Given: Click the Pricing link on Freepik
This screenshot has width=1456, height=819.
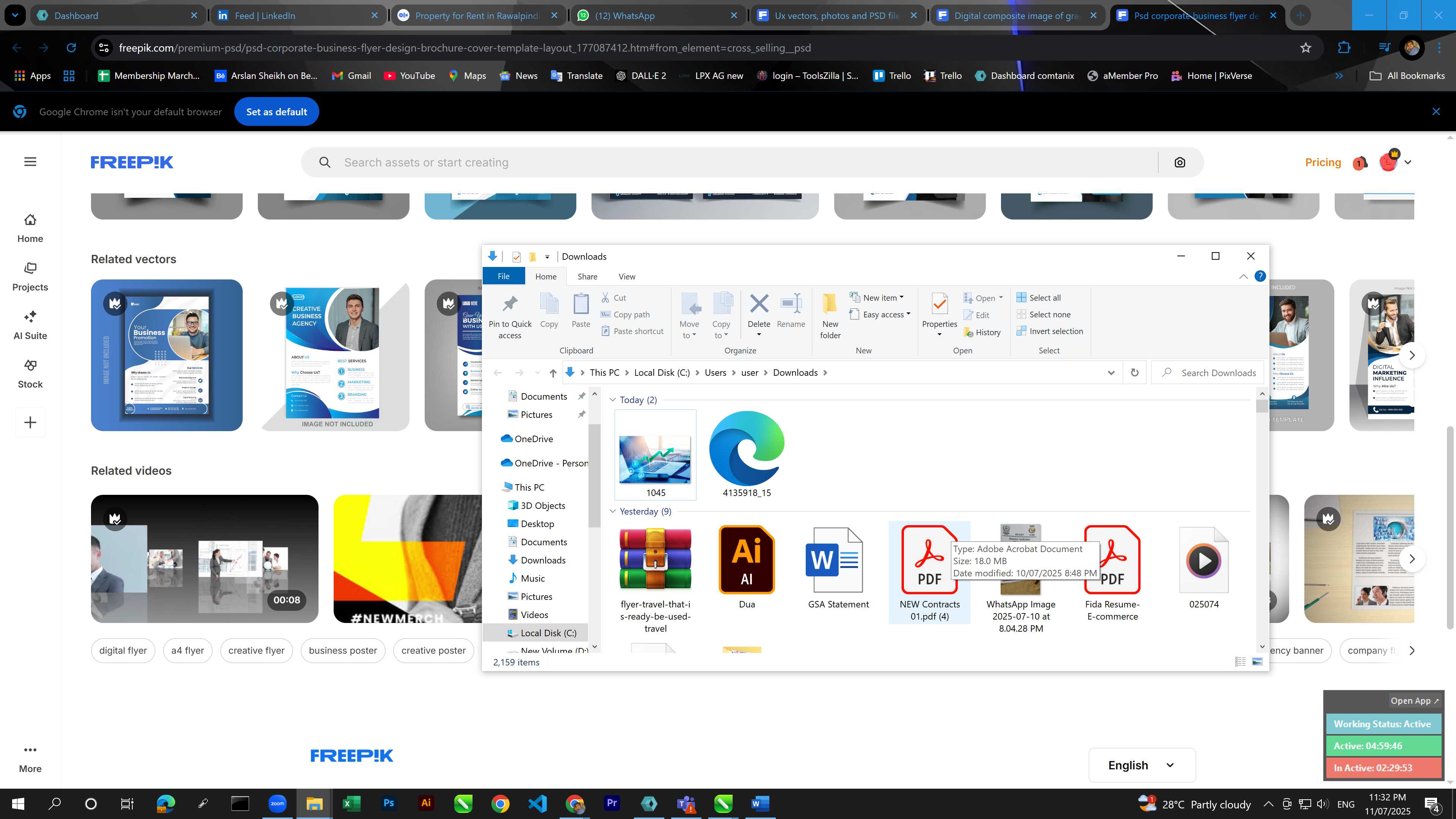Looking at the screenshot, I should pyautogui.click(x=1323, y=163).
